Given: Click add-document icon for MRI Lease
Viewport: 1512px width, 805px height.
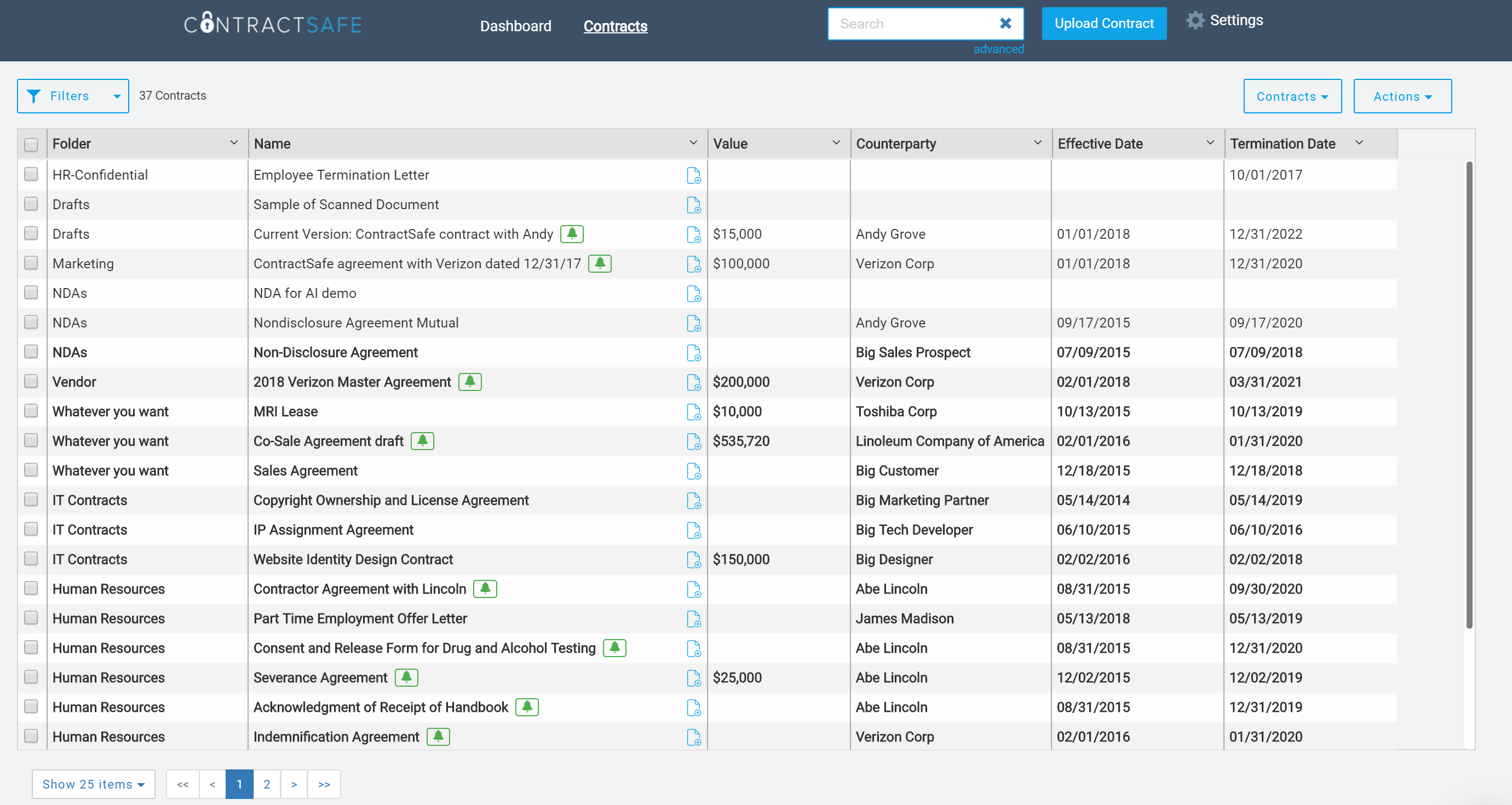Looking at the screenshot, I should (694, 412).
